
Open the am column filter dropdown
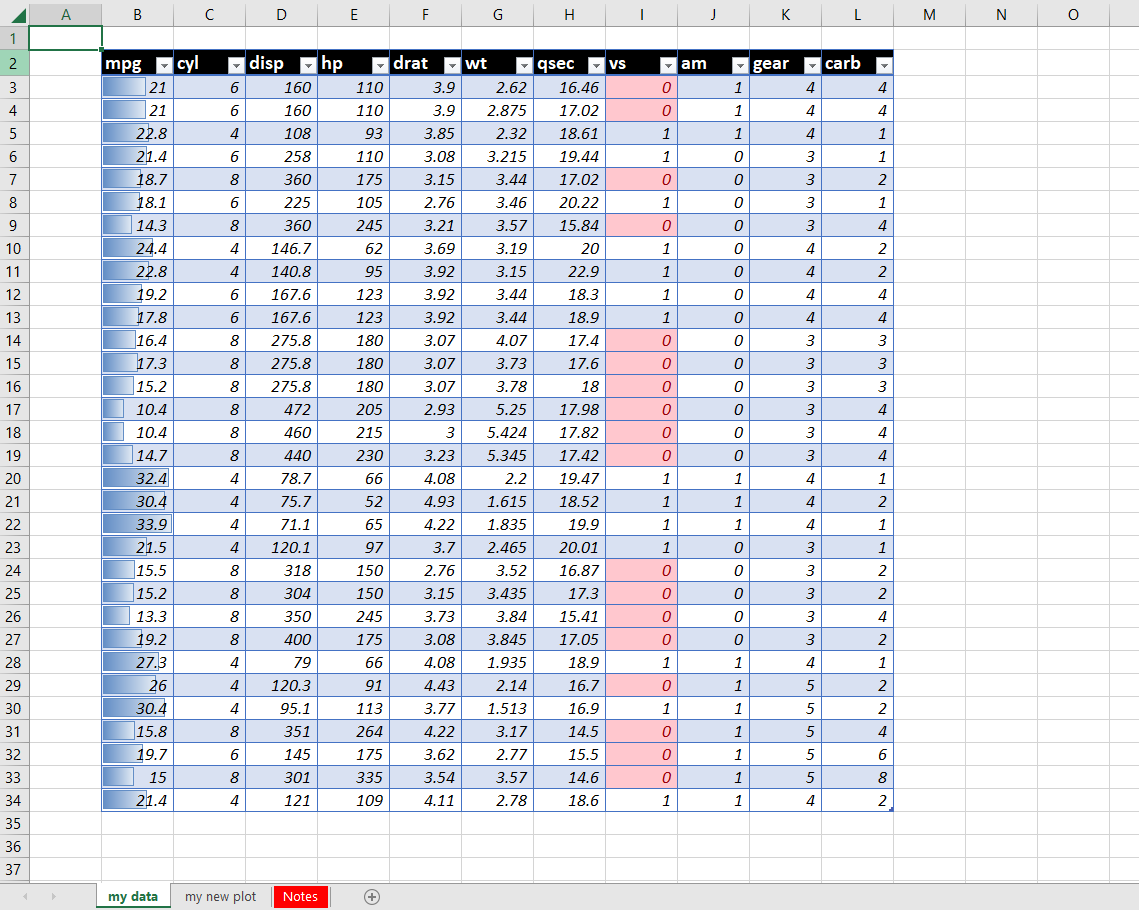[x=739, y=65]
